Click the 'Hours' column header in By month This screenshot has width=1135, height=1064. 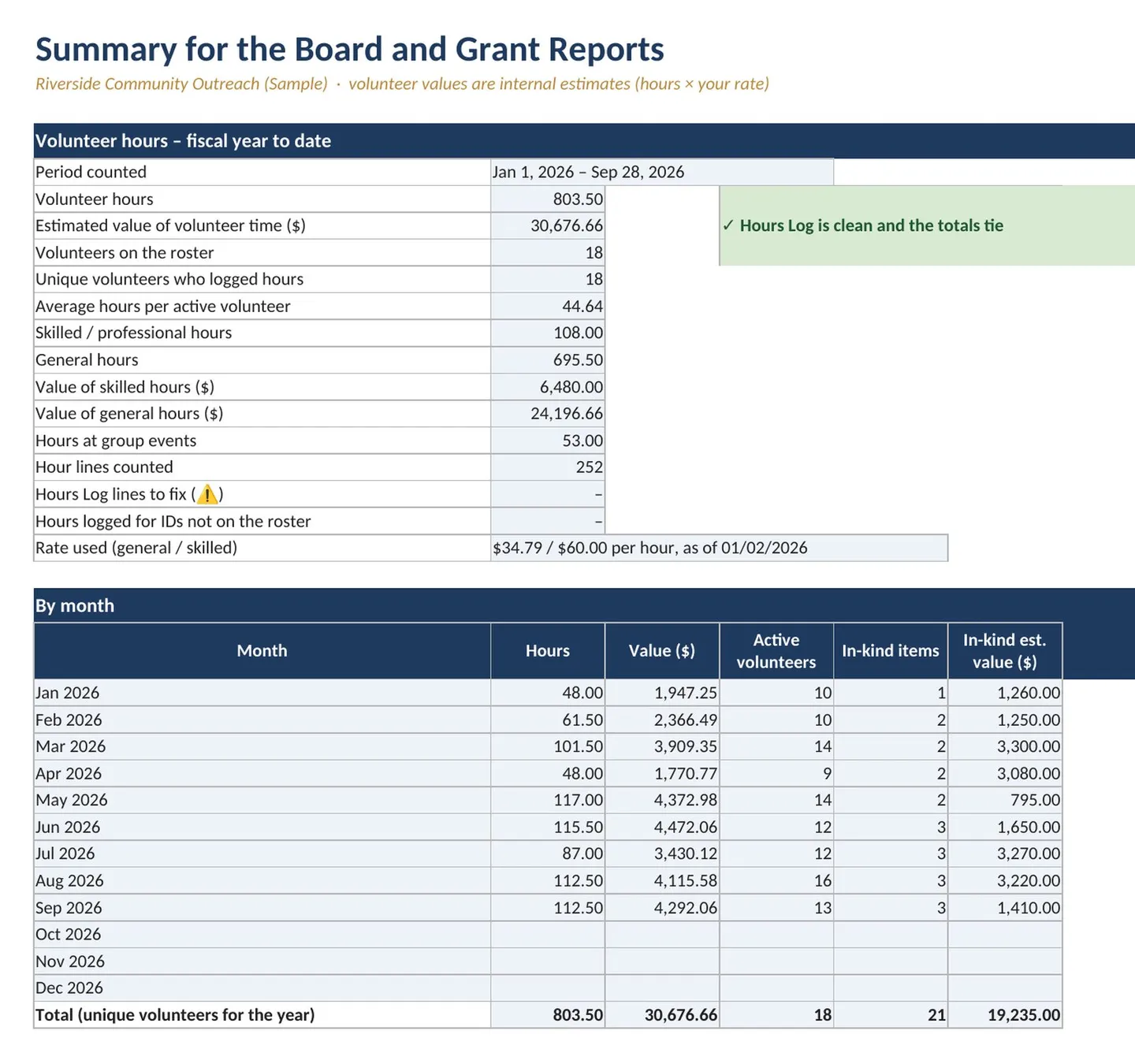point(548,651)
